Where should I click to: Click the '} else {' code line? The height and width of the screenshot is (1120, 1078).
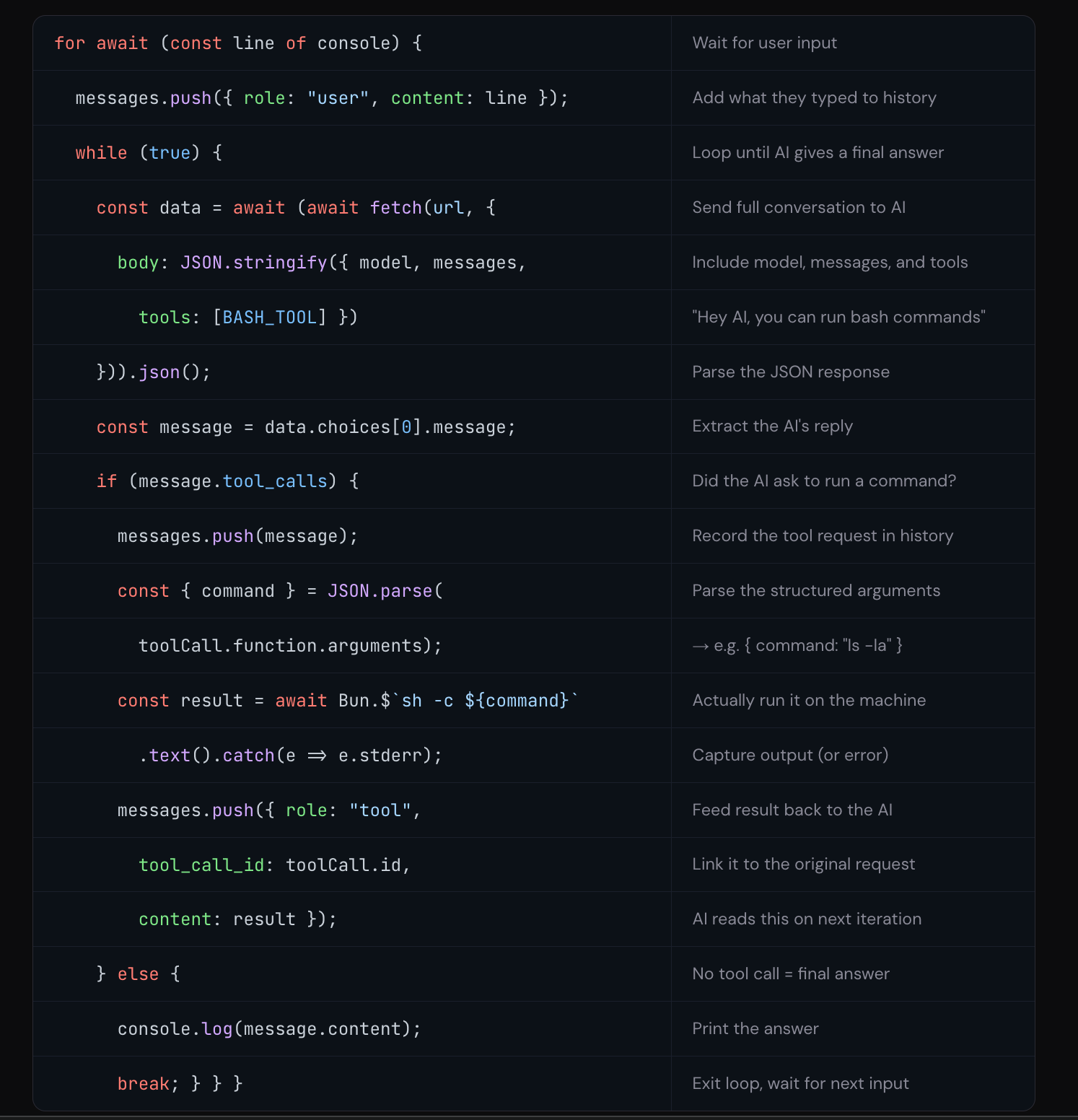[x=139, y=974]
